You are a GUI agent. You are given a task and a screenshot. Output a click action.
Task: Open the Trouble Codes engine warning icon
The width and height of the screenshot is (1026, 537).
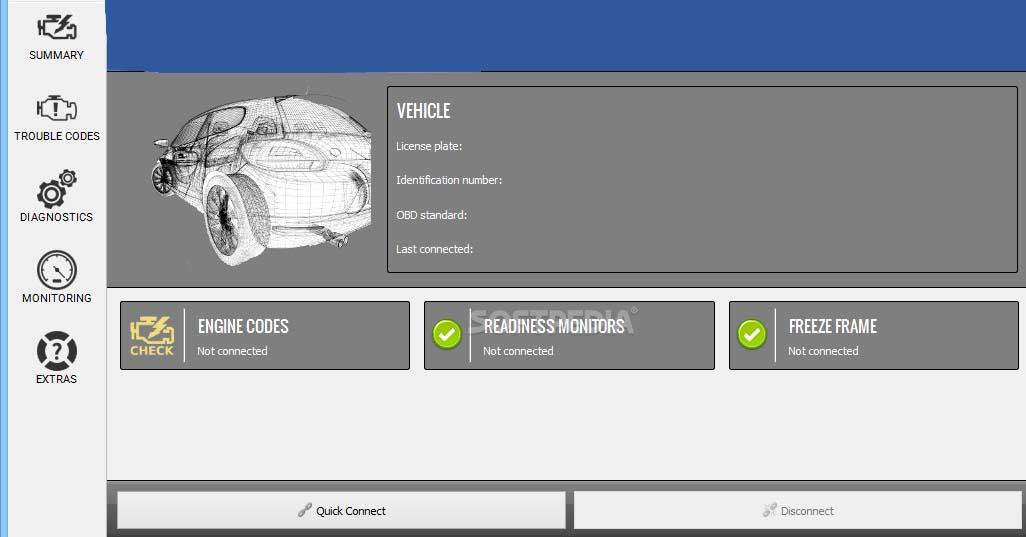pyautogui.click(x=57, y=108)
